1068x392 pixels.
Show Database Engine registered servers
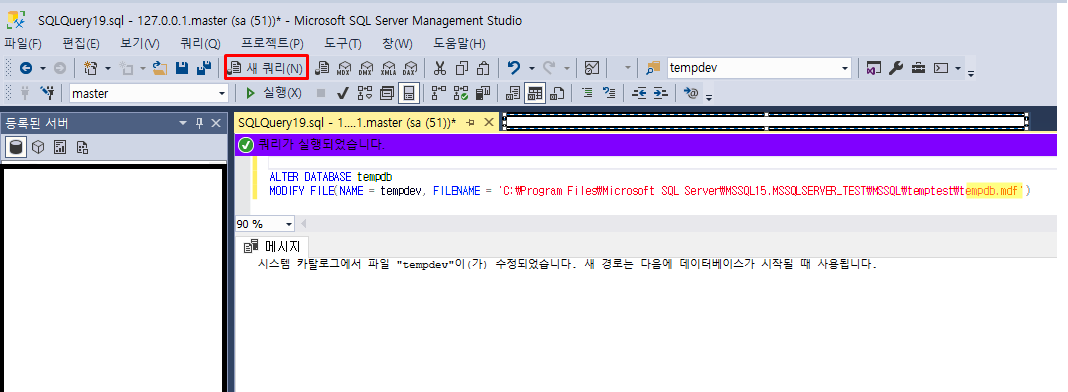point(16,147)
